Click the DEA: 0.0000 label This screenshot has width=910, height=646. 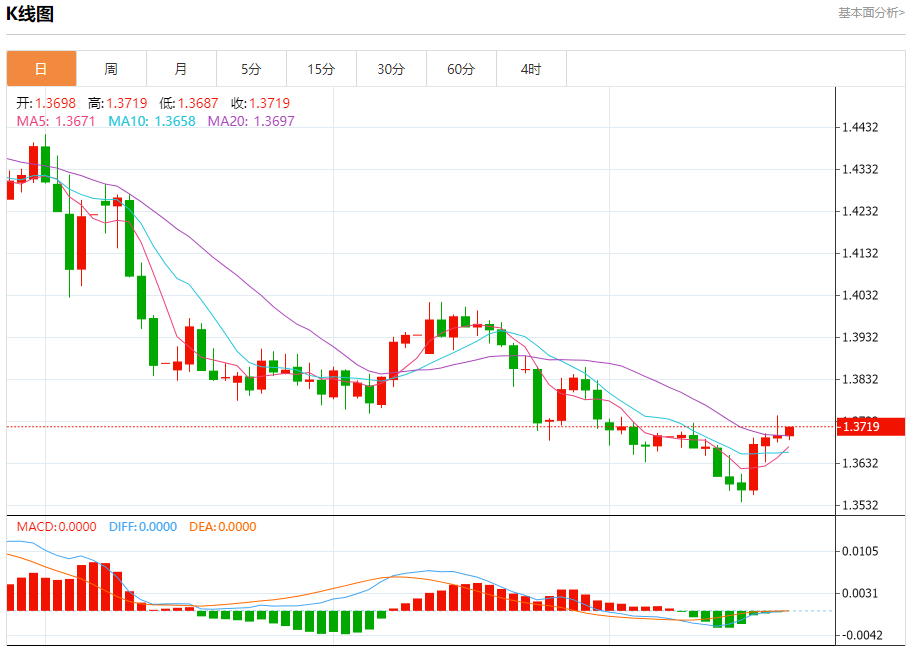point(223,527)
